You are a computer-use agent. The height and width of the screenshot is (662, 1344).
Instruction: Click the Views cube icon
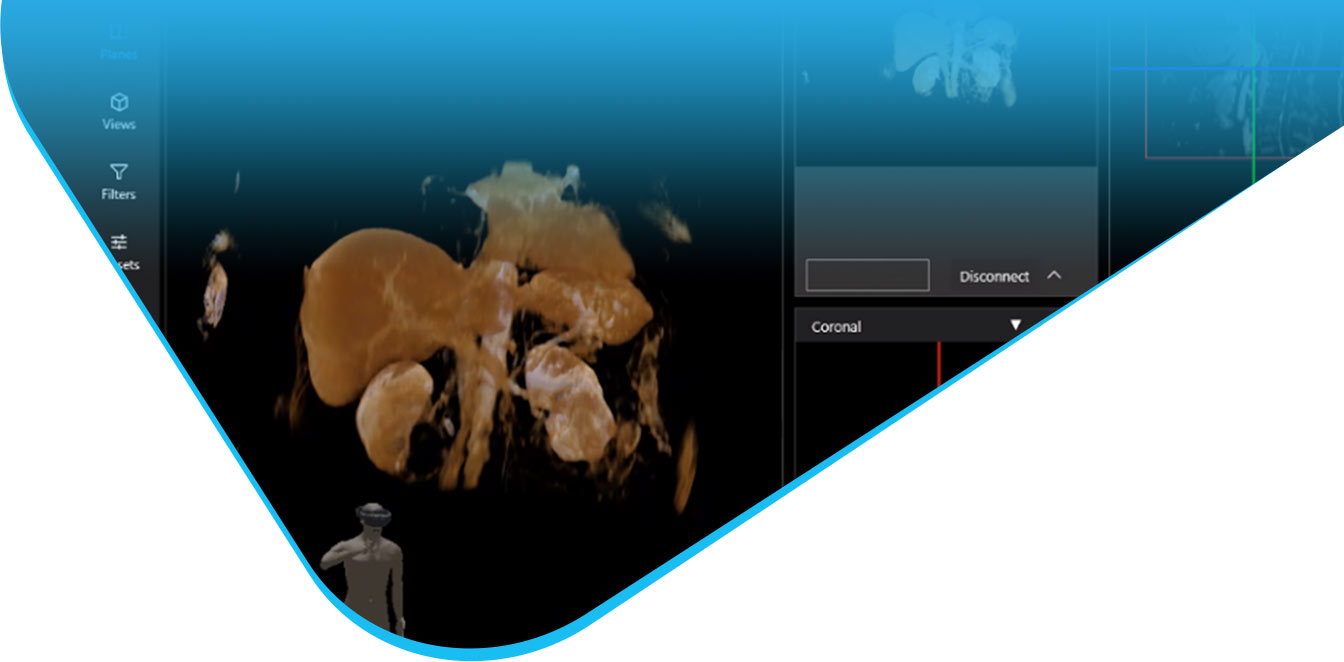click(119, 103)
